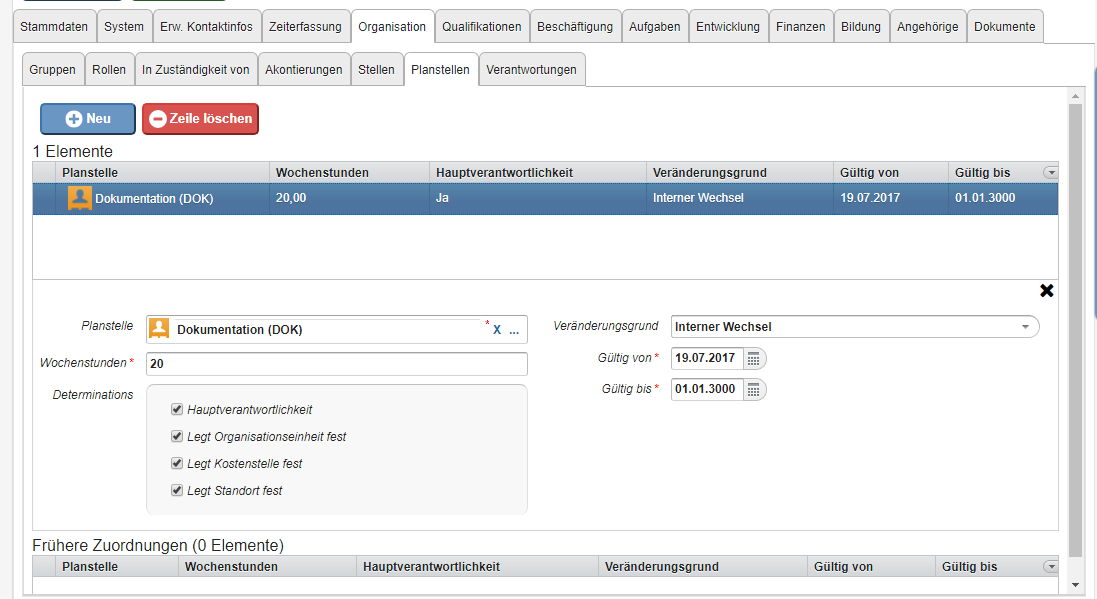Click into the Wochenstunden input field
This screenshot has height=599, width=1097.
pyautogui.click(x=336, y=364)
